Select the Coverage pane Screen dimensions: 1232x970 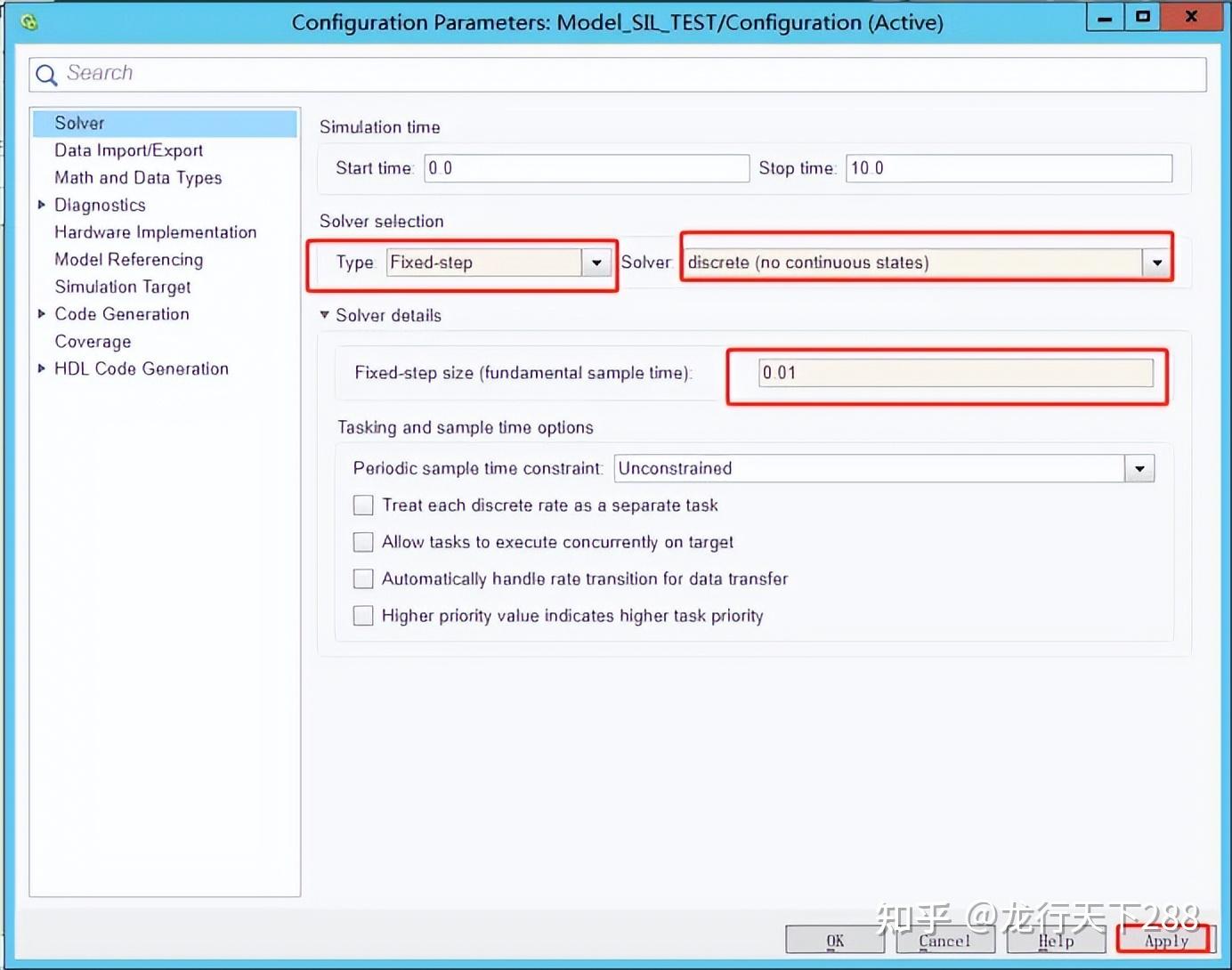pyautogui.click(x=93, y=342)
